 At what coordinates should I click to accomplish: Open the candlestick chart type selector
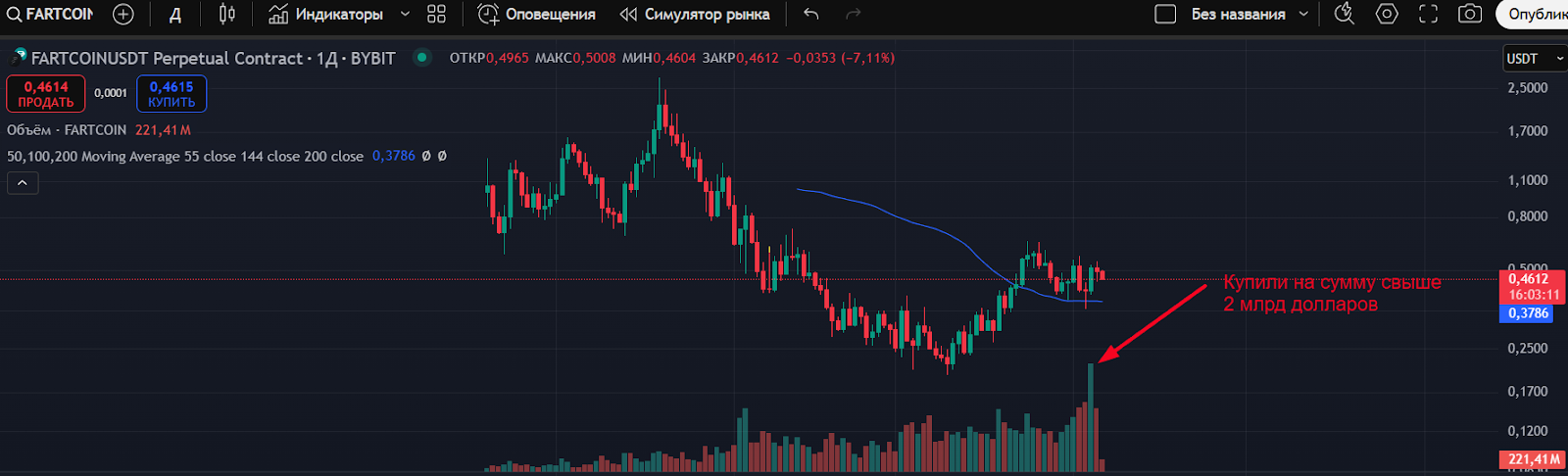[227, 15]
